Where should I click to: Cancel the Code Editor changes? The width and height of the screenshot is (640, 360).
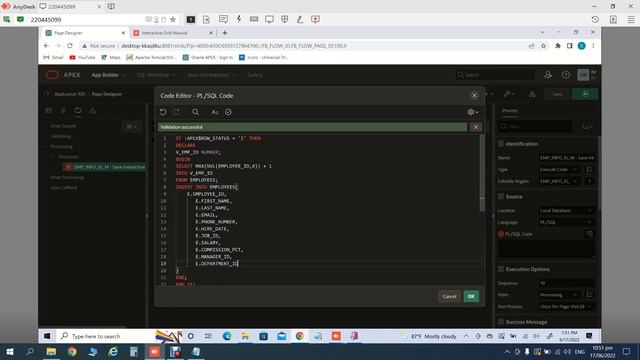449,296
